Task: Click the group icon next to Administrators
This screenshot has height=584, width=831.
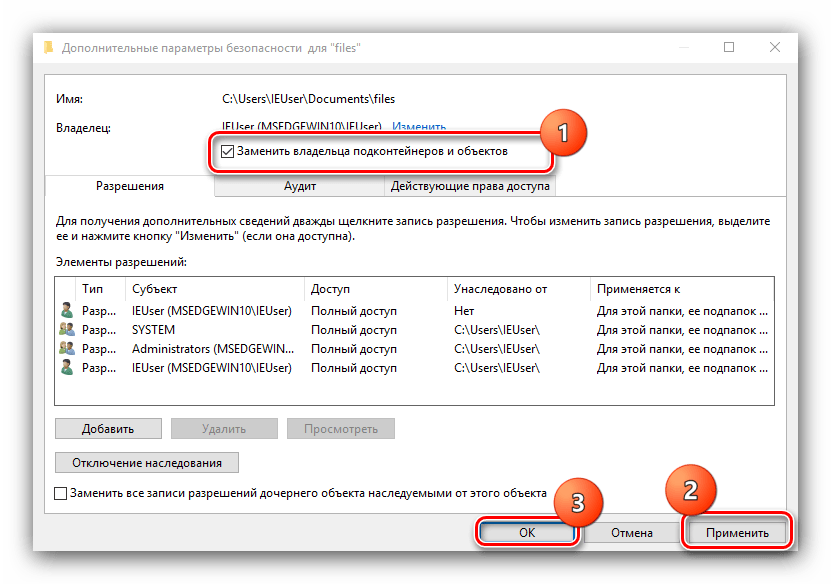Action: click(x=67, y=349)
